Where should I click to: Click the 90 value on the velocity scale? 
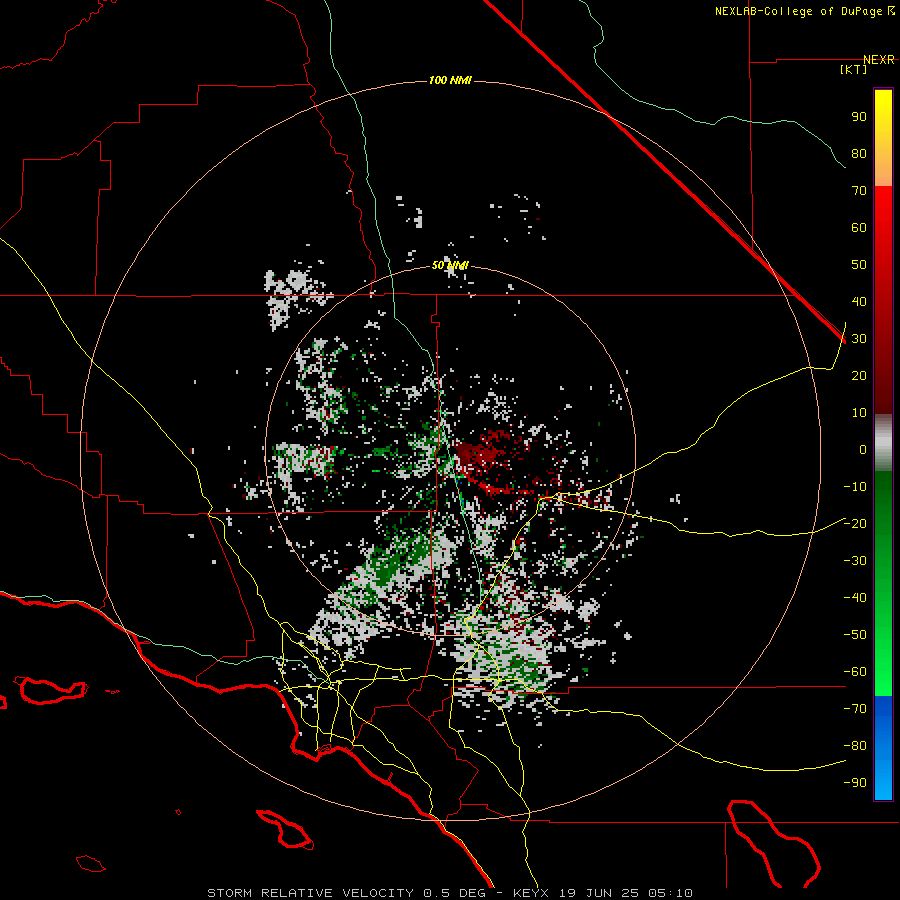[859, 117]
